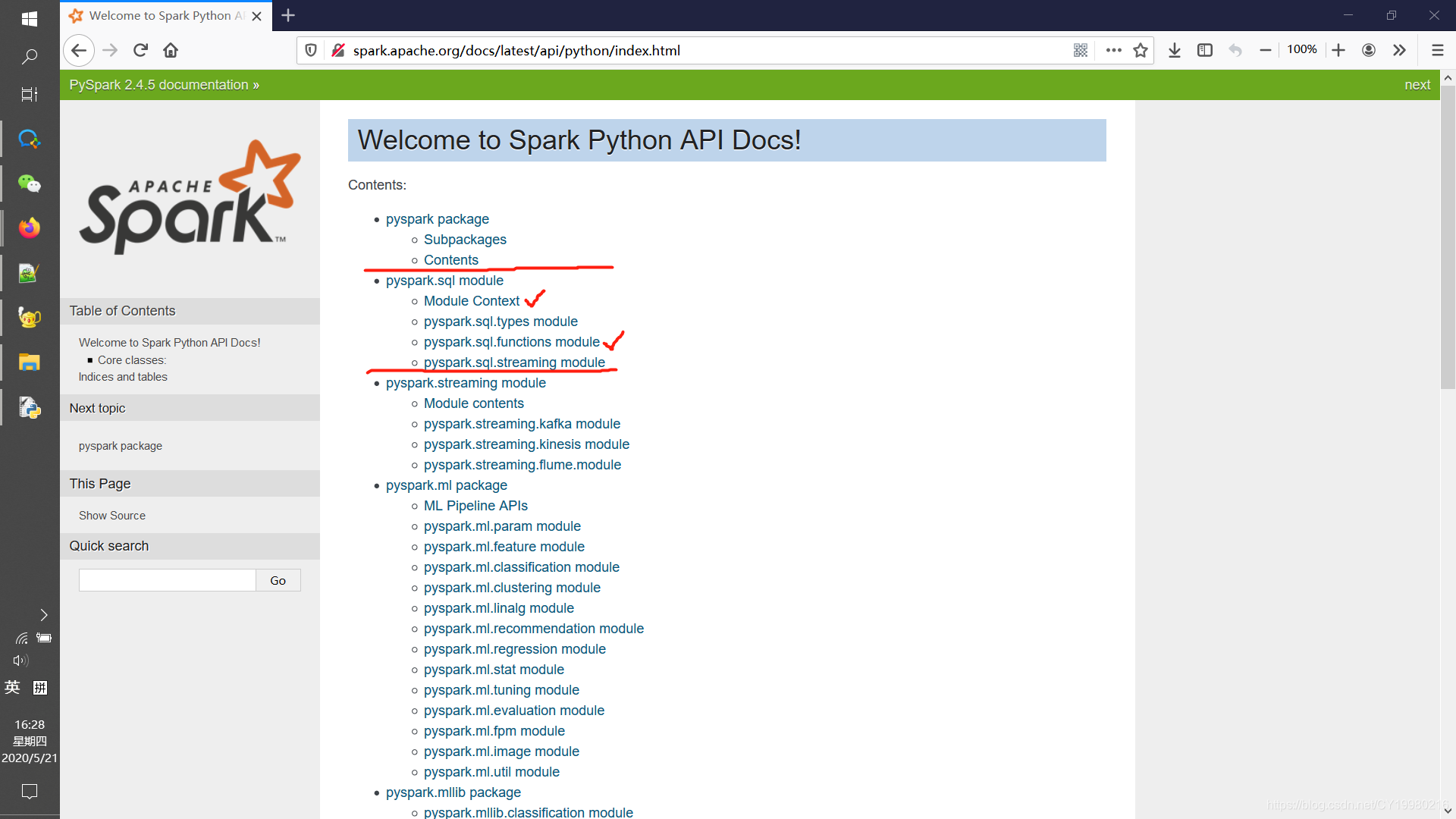The width and height of the screenshot is (1456, 819).
Task: Click the back navigation arrow button
Action: (x=79, y=50)
